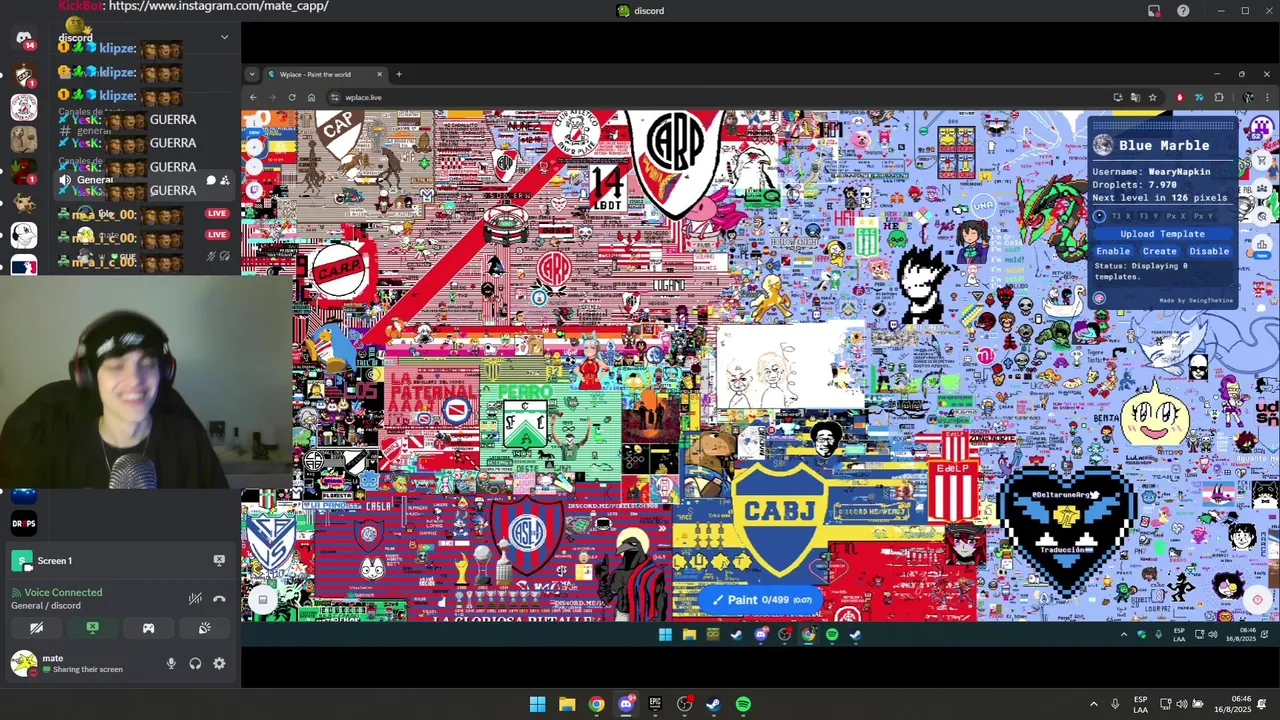This screenshot has height=720, width=1280.
Task: Open Discord direct messages home icon
Action: [x=24, y=38]
